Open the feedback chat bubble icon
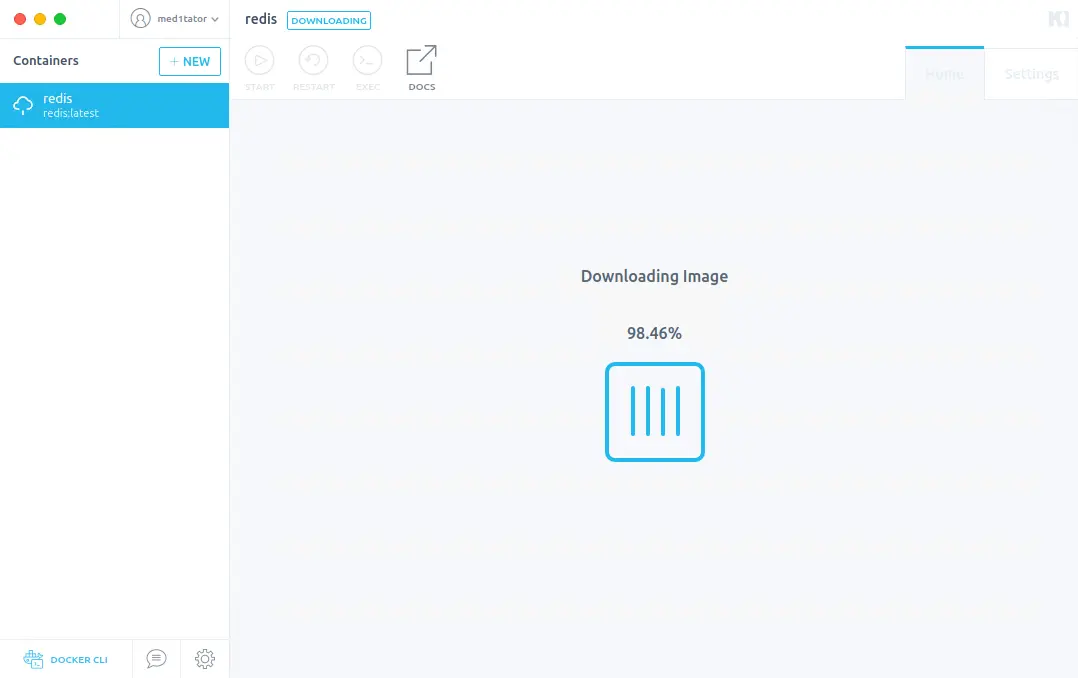The image size is (1078, 678). [156, 659]
